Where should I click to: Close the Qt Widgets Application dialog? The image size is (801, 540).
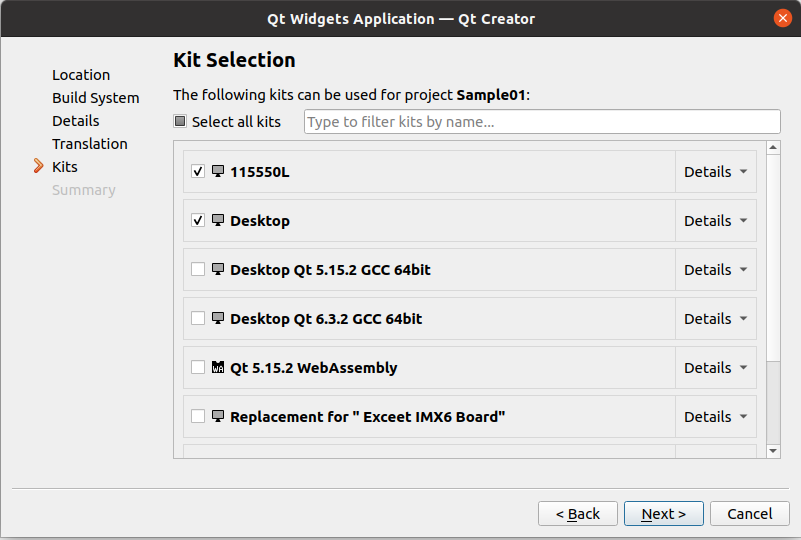tap(783, 18)
